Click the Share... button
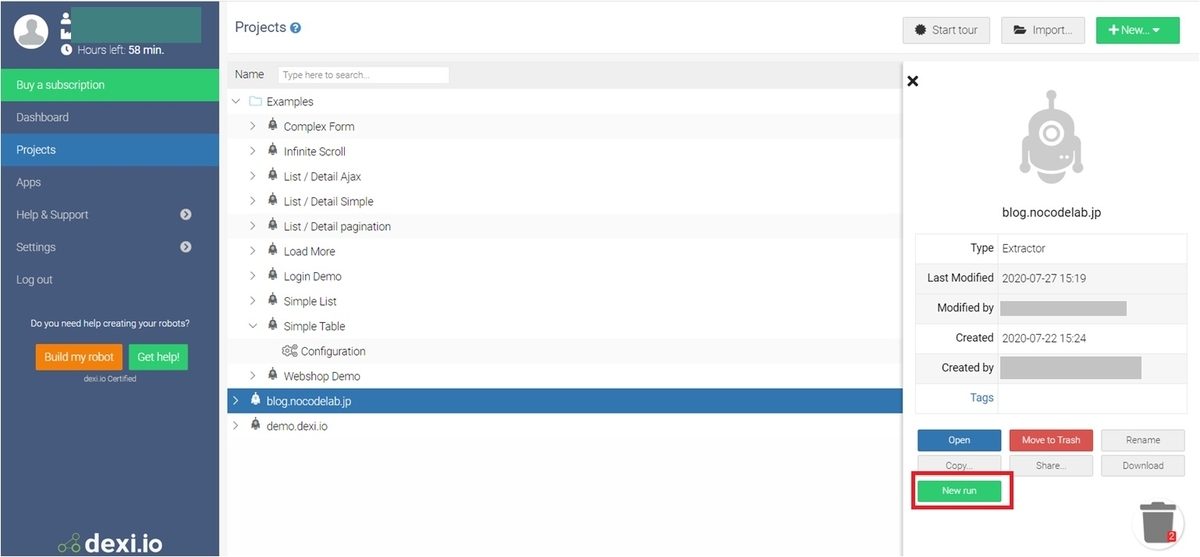 [x=1051, y=466]
